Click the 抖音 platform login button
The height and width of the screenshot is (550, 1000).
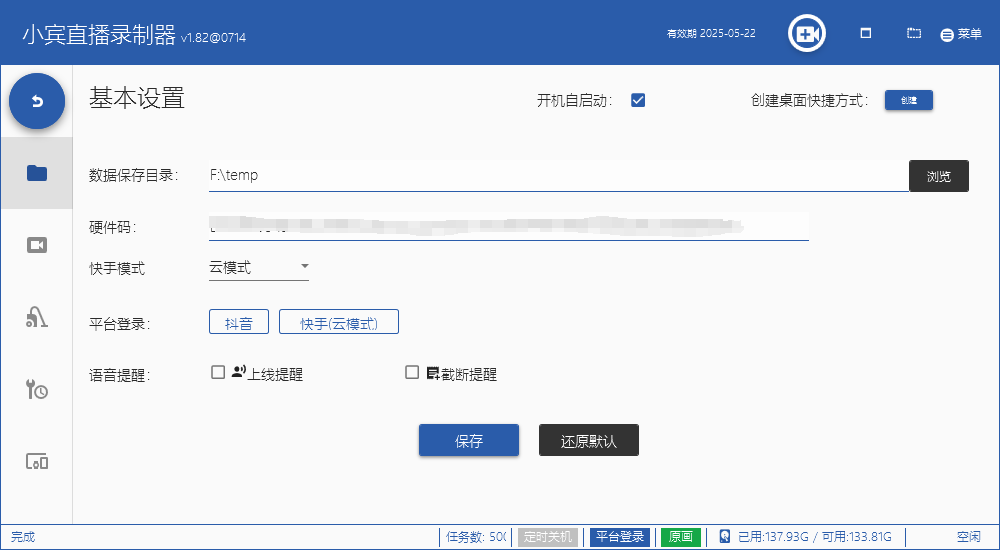[239, 322]
